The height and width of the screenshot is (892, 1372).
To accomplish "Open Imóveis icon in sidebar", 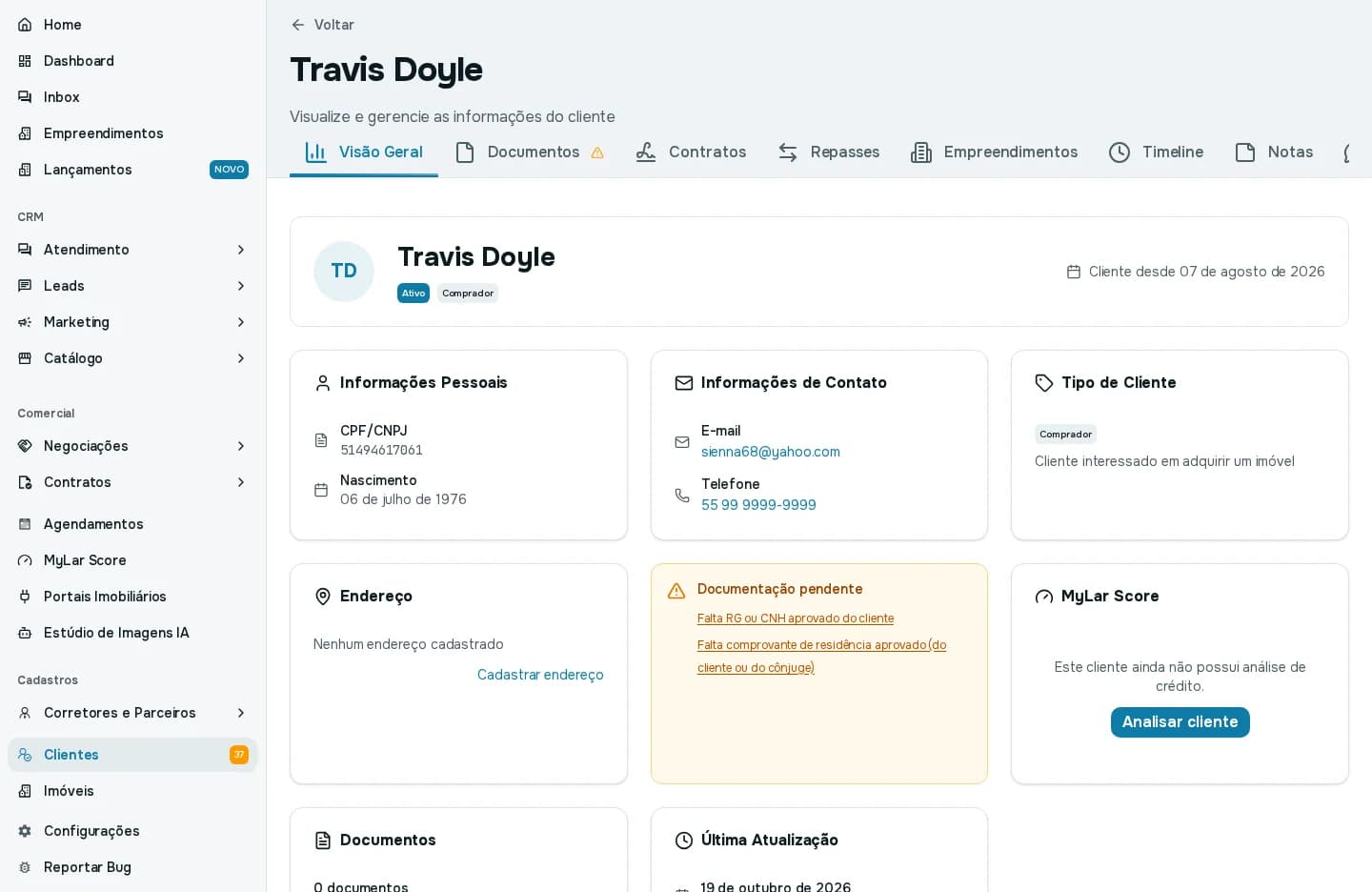I will click(x=25, y=791).
